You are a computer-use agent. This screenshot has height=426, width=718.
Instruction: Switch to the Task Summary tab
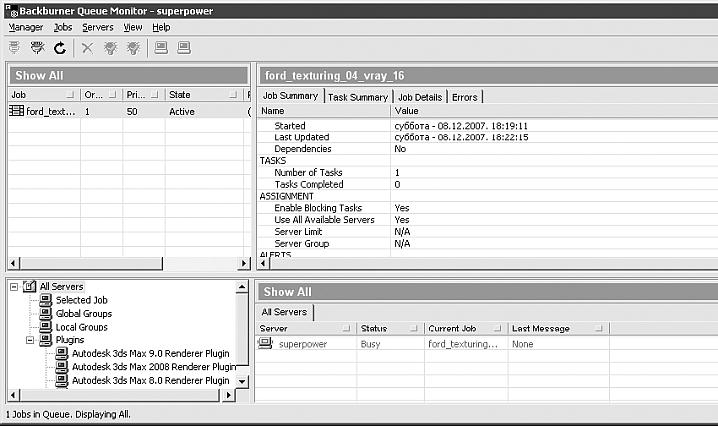(x=358, y=97)
